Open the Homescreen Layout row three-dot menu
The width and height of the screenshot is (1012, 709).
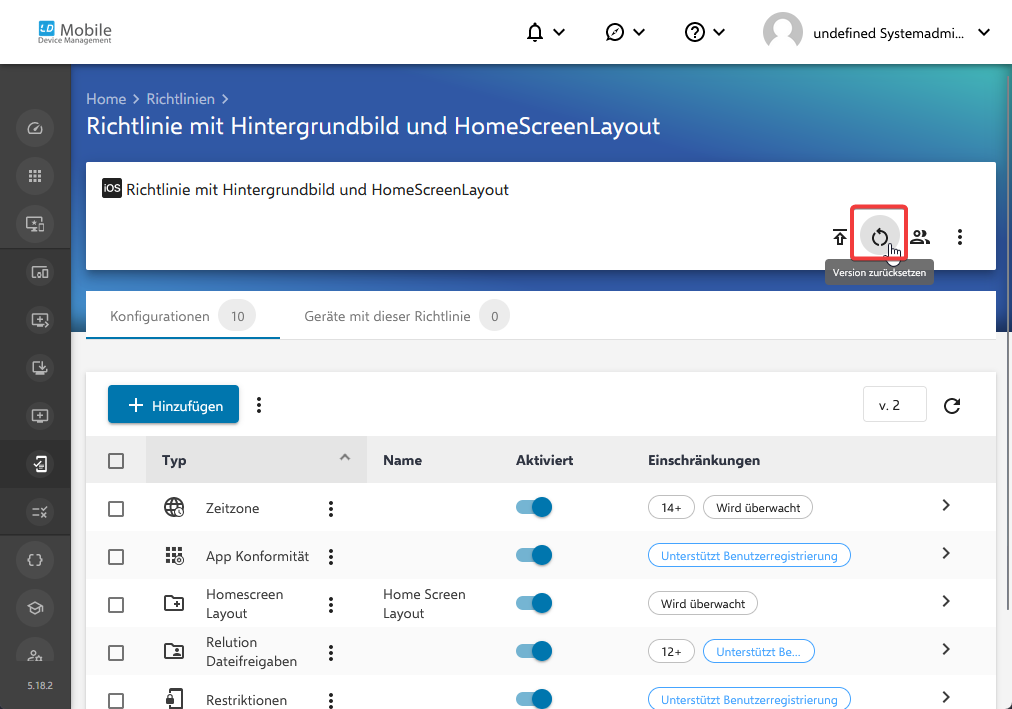pyautogui.click(x=330, y=604)
